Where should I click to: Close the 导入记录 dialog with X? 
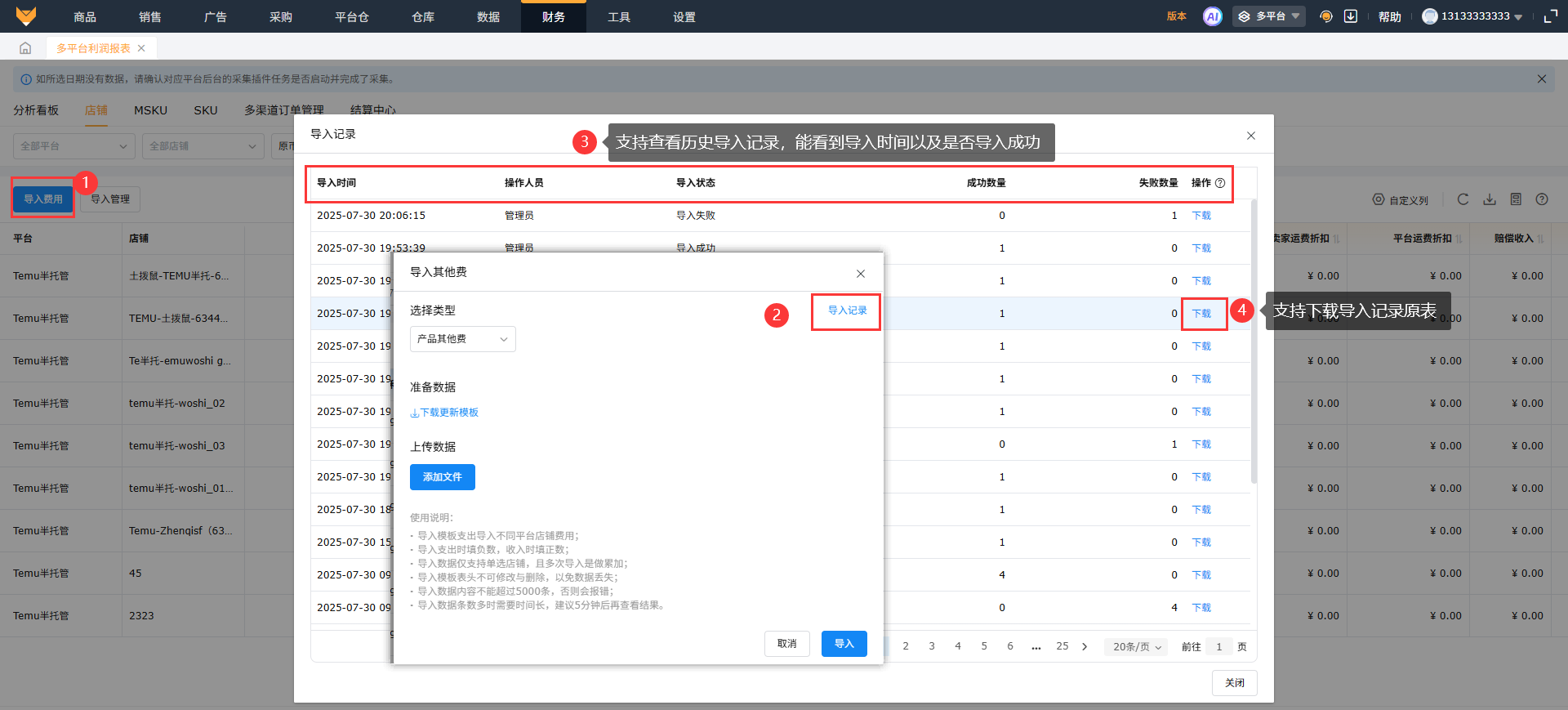tap(1251, 136)
